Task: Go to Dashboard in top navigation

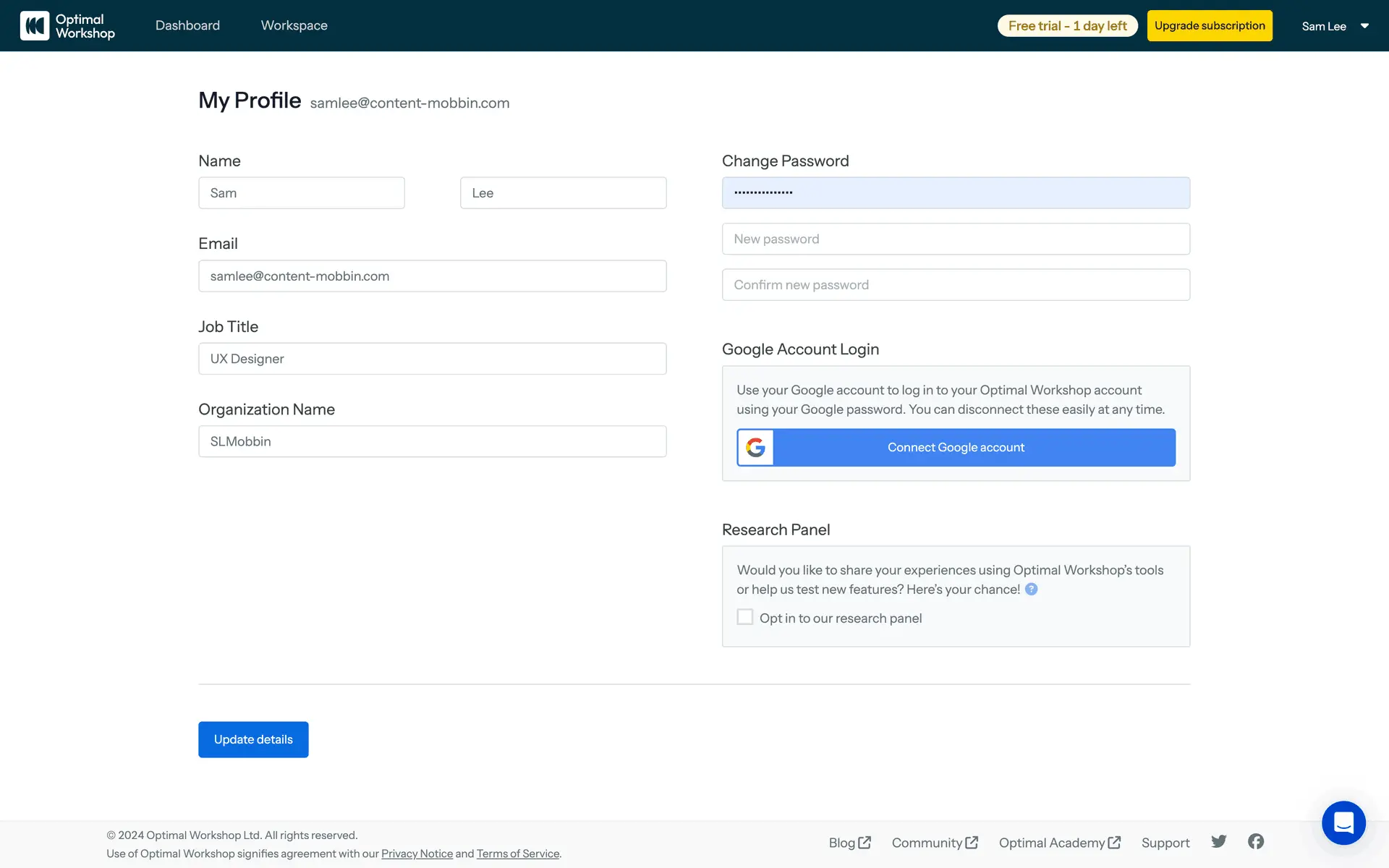Action: tap(187, 25)
